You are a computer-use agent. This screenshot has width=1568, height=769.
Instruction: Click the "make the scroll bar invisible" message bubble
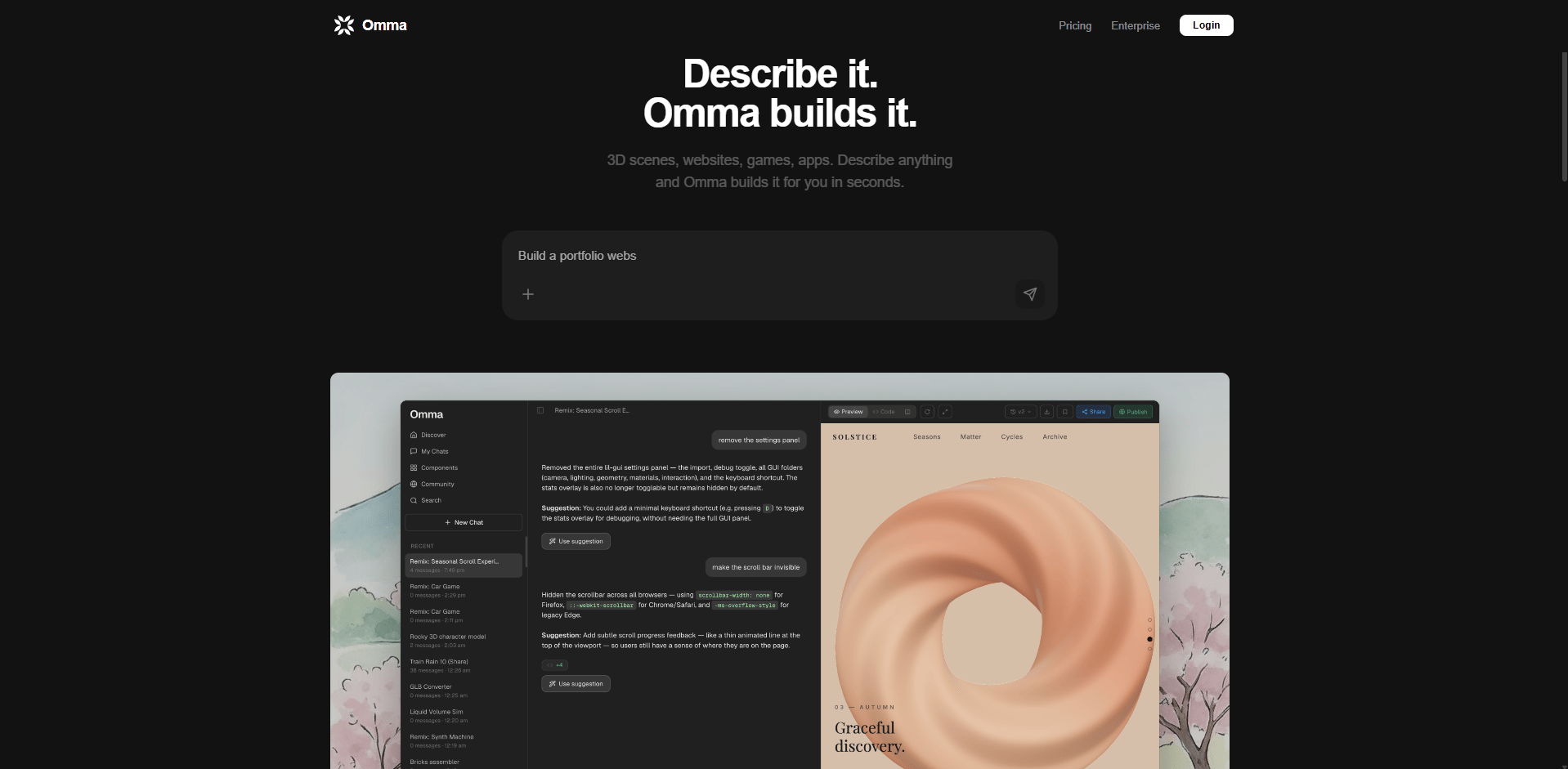[755, 567]
